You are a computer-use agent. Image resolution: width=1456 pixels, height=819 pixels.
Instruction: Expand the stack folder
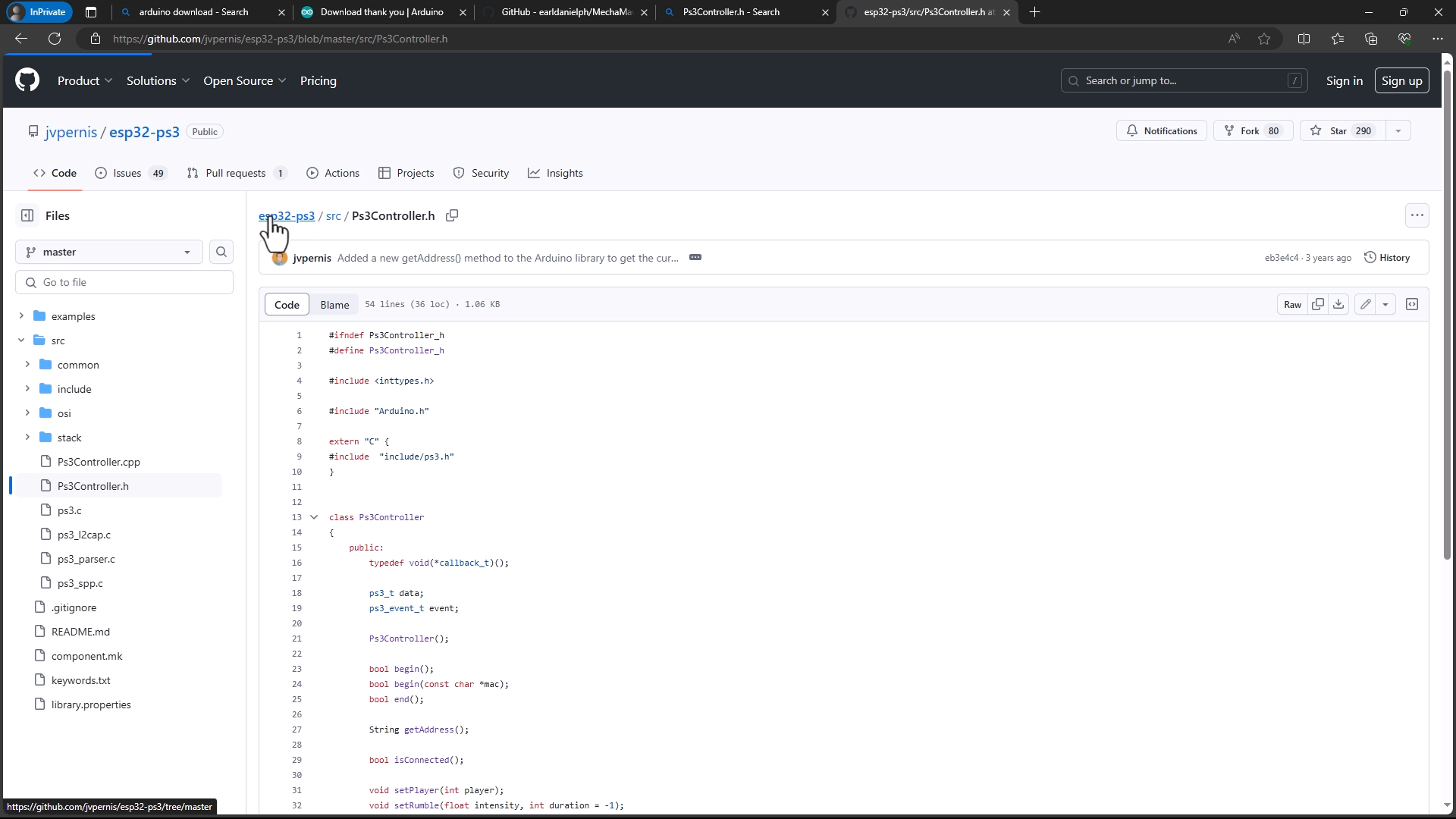tap(27, 438)
